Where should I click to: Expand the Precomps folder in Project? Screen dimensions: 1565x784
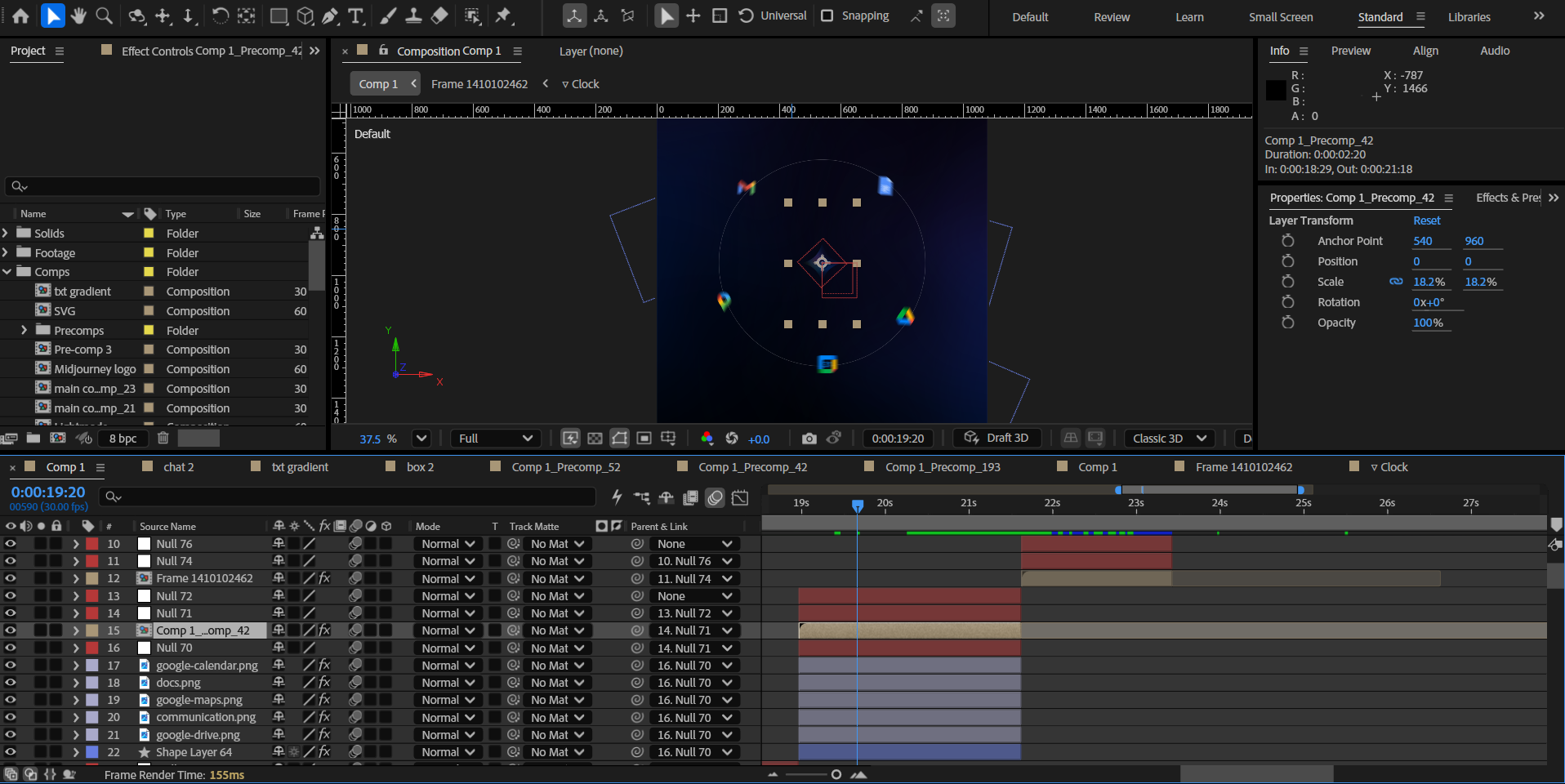coord(24,331)
